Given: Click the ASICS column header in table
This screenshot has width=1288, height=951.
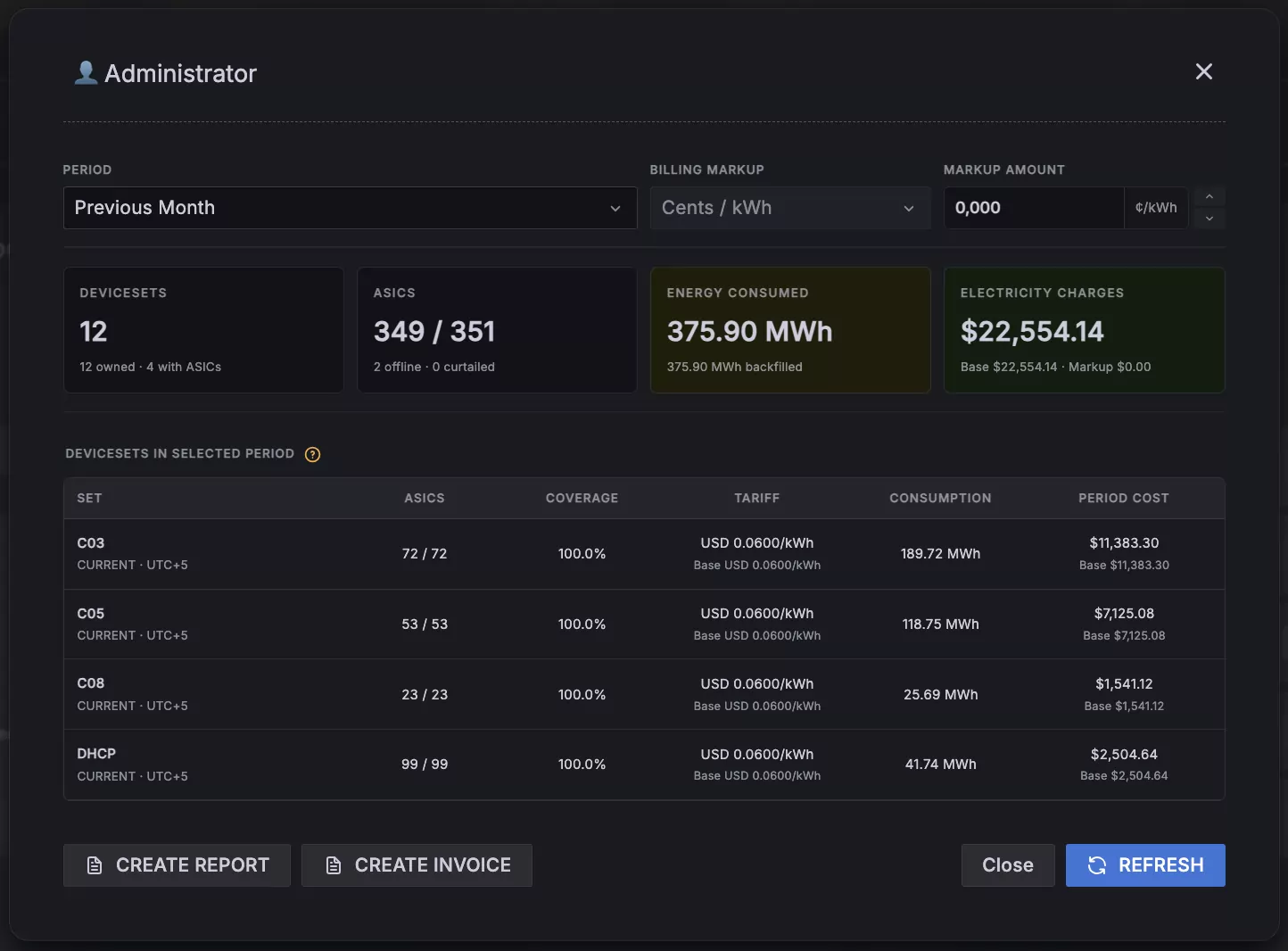Looking at the screenshot, I should [425, 498].
